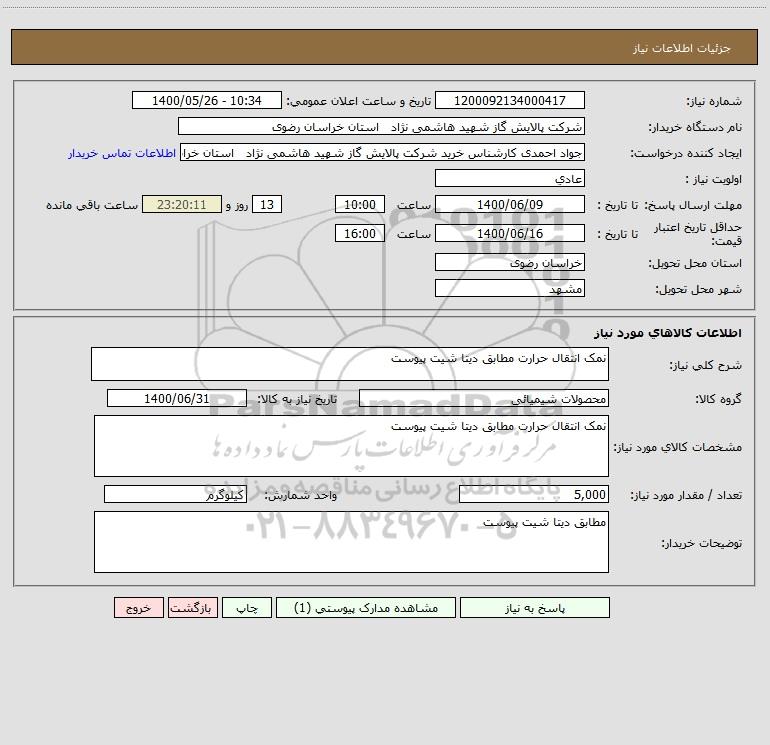Click the goods group field 'محصولات شیمیائی'
The height and width of the screenshot is (745, 770).
(484, 398)
